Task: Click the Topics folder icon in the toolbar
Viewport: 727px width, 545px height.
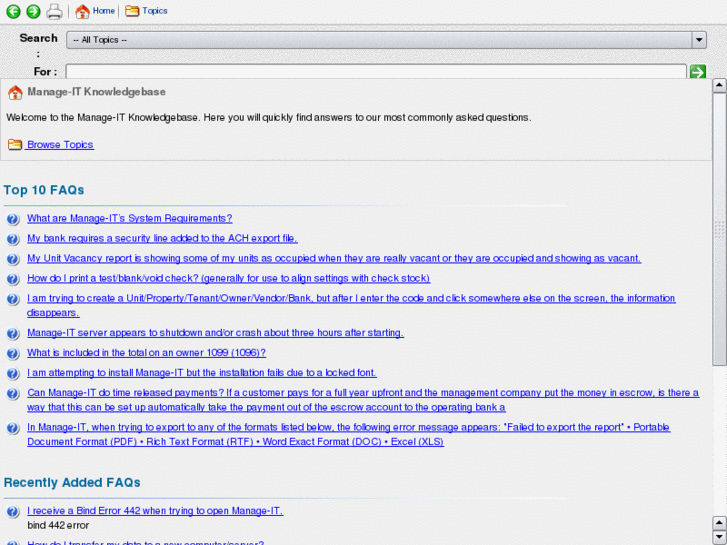Action: (x=132, y=11)
